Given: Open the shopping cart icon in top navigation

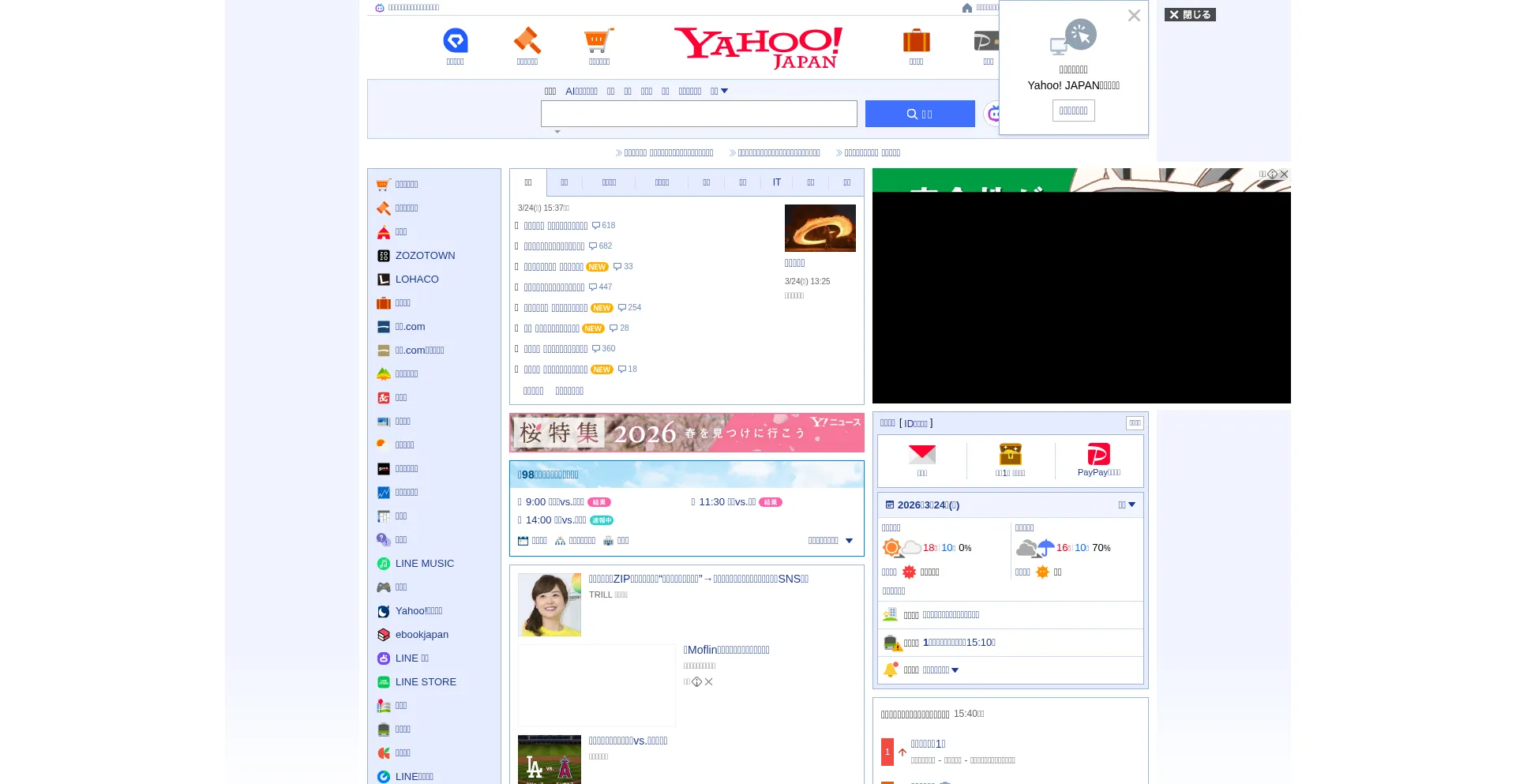Looking at the screenshot, I should pyautogui.click(x=599, y=40).
